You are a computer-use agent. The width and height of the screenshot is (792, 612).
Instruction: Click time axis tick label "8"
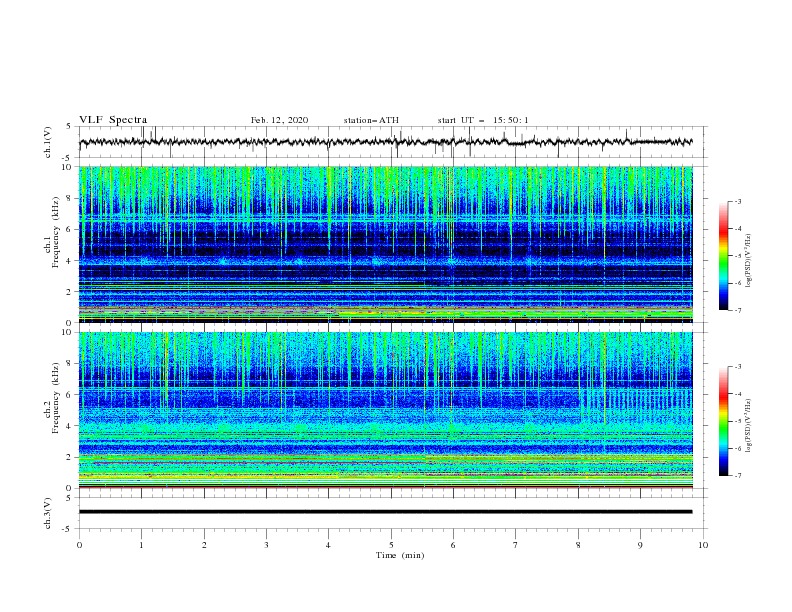(x=578, y=545)
